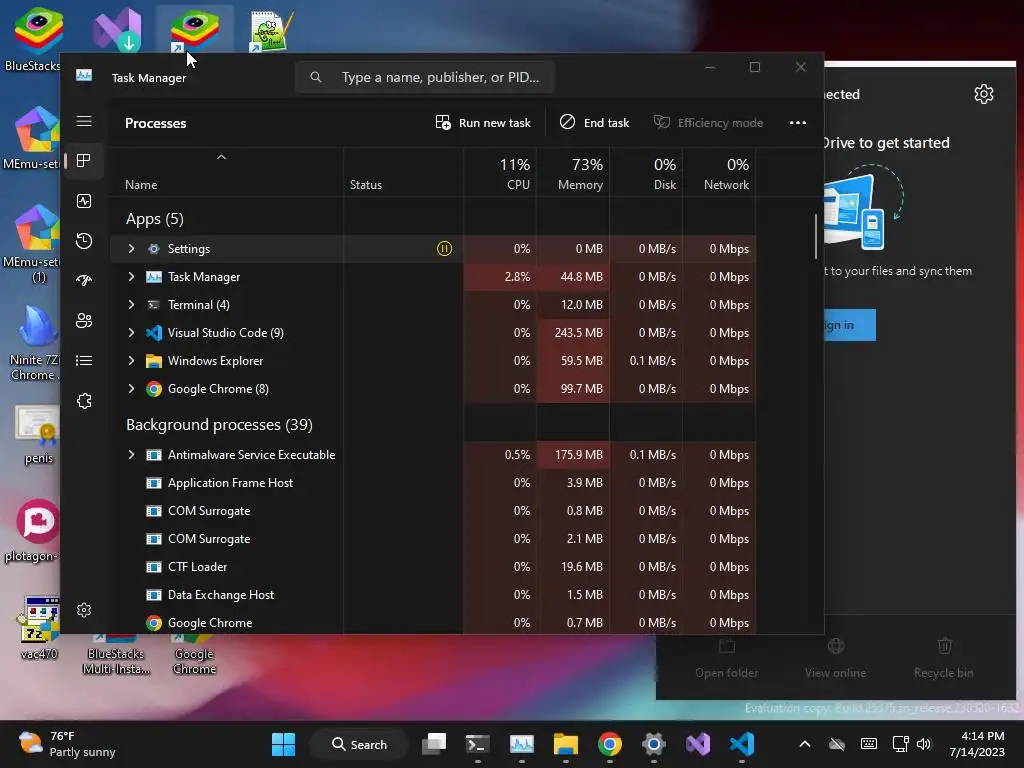Select background Google Chrome 0.7 MB row
Image resolution: width=1024 pixels, height=768 pixels.
pos(432,622)
